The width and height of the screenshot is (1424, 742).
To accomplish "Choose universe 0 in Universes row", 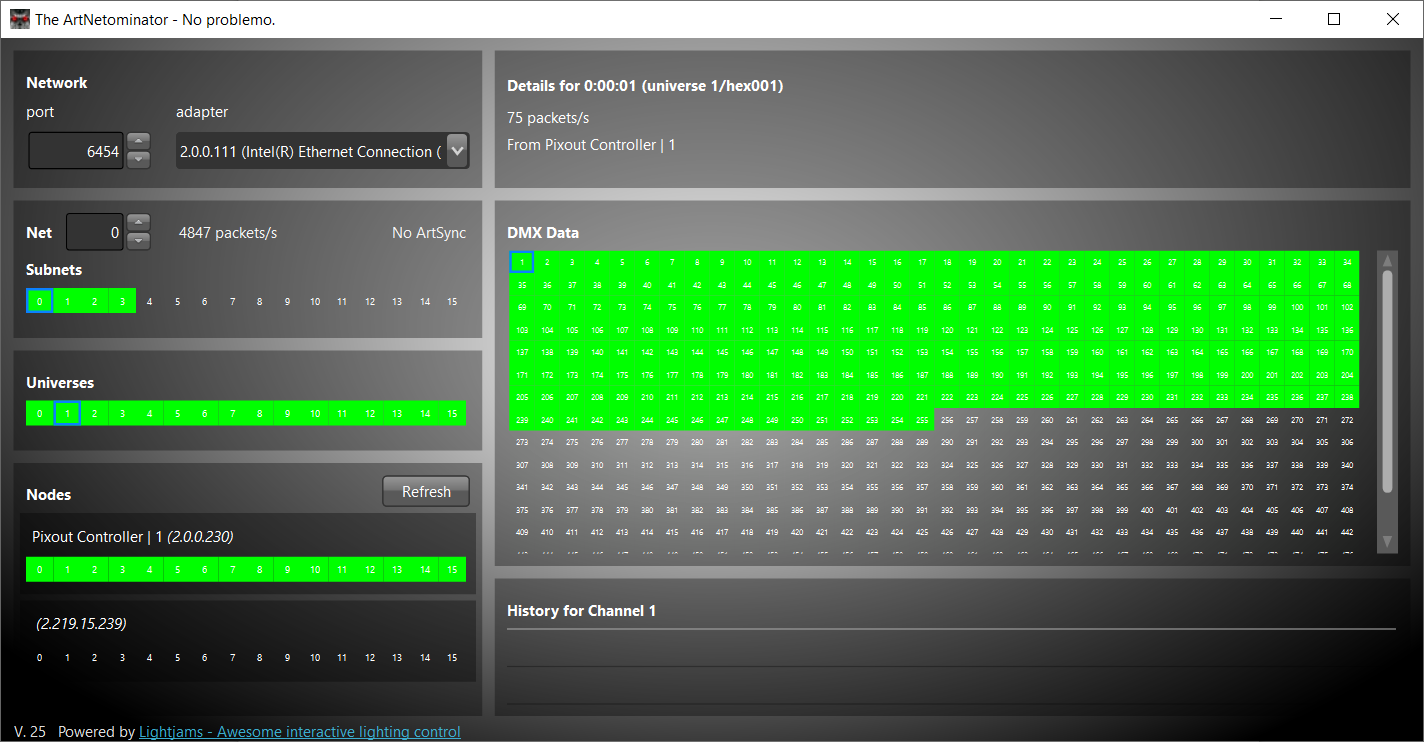I will (39, 413).
